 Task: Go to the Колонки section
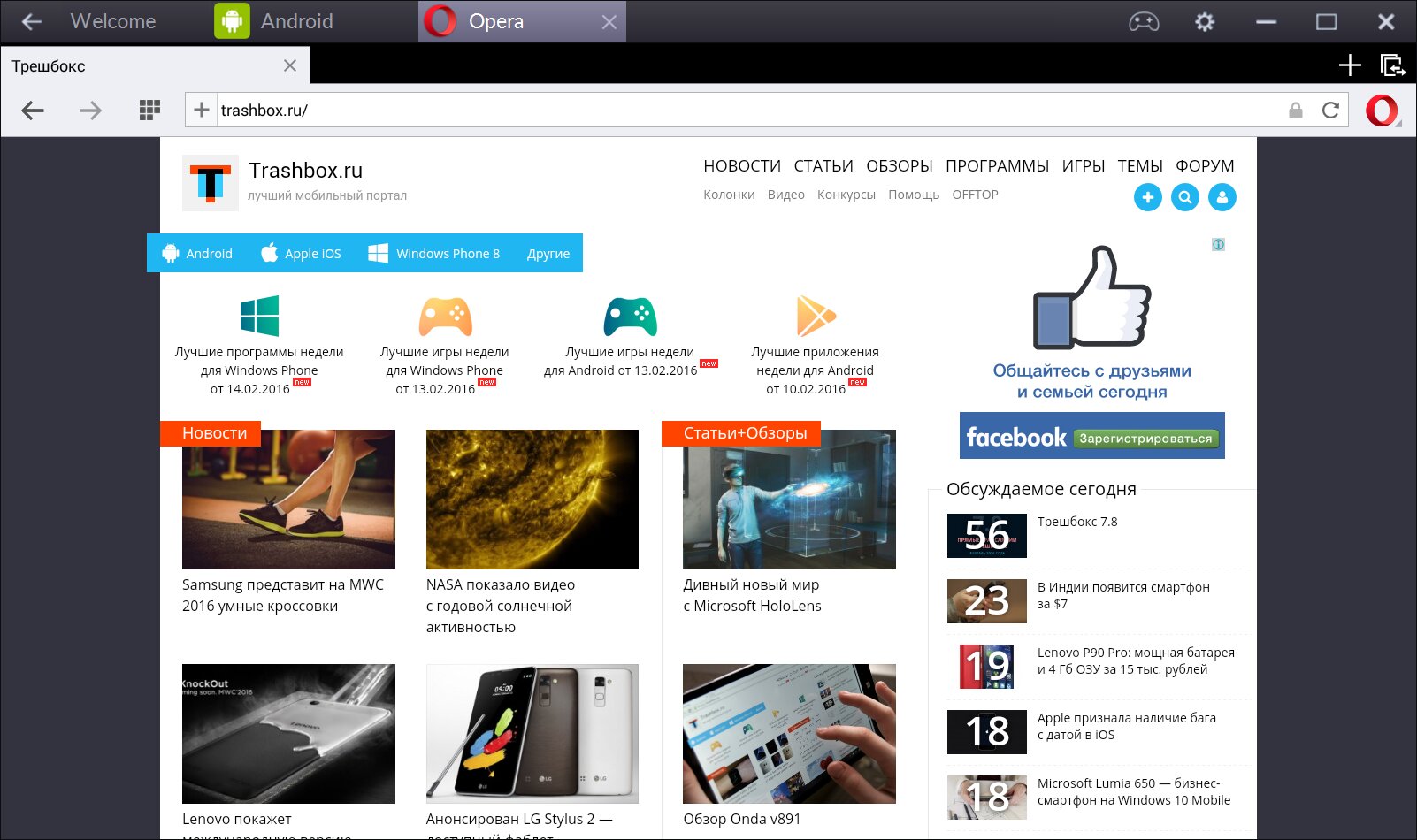(729, 195)
